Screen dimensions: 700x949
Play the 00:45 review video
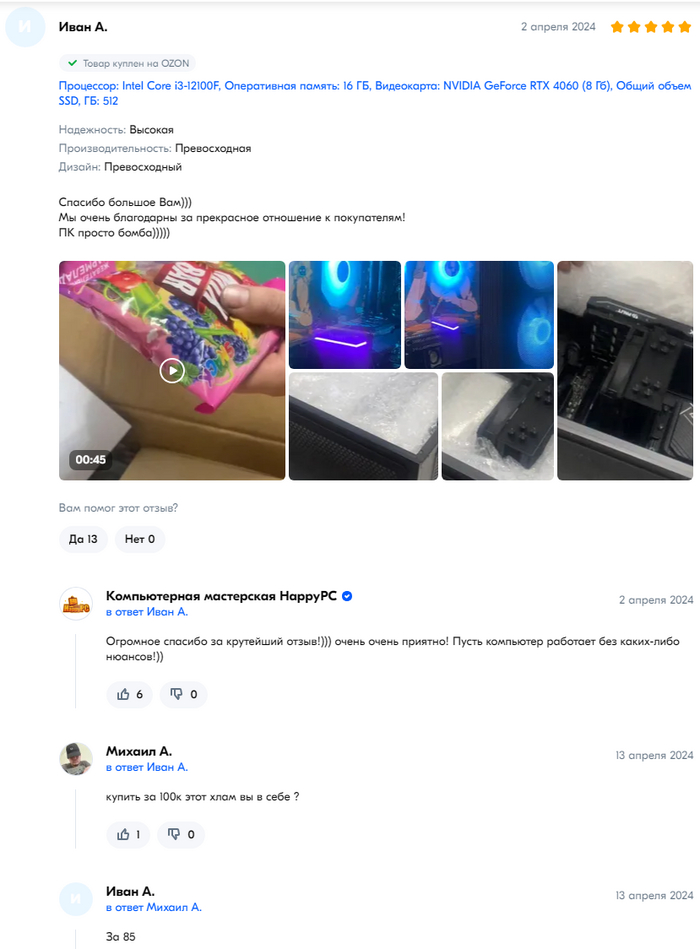click(172, 370)
